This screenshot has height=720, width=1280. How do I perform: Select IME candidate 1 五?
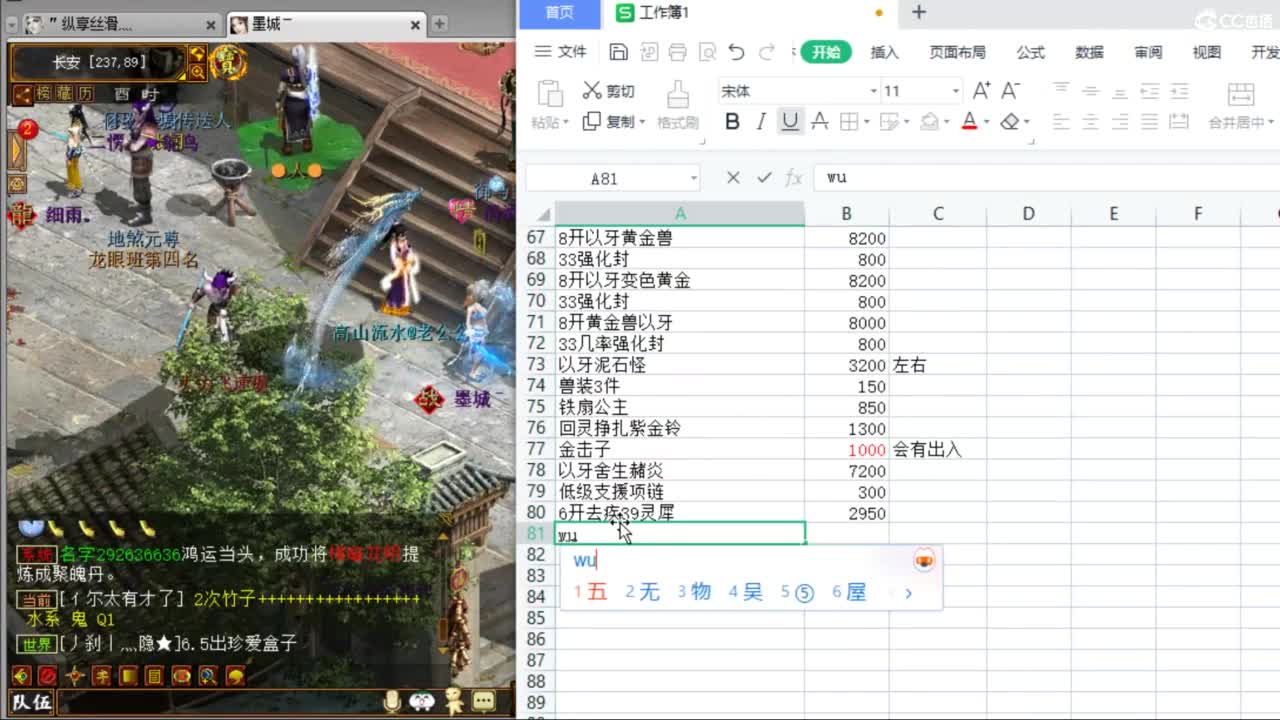click(x=590, y=592)
